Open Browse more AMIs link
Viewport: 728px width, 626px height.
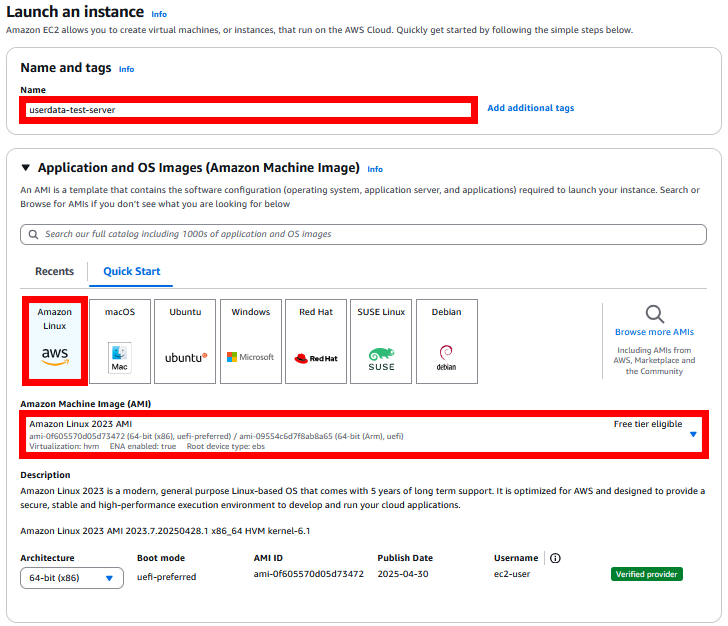click(x=654, y=332)
